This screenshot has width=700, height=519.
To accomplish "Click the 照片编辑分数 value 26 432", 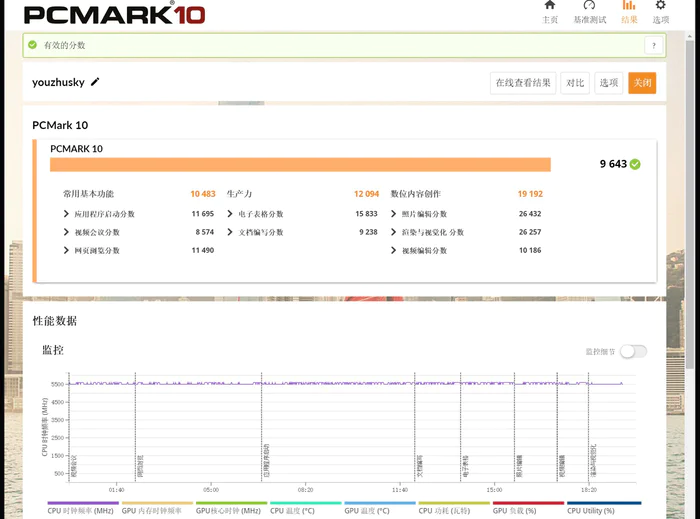I will (530, 214).
